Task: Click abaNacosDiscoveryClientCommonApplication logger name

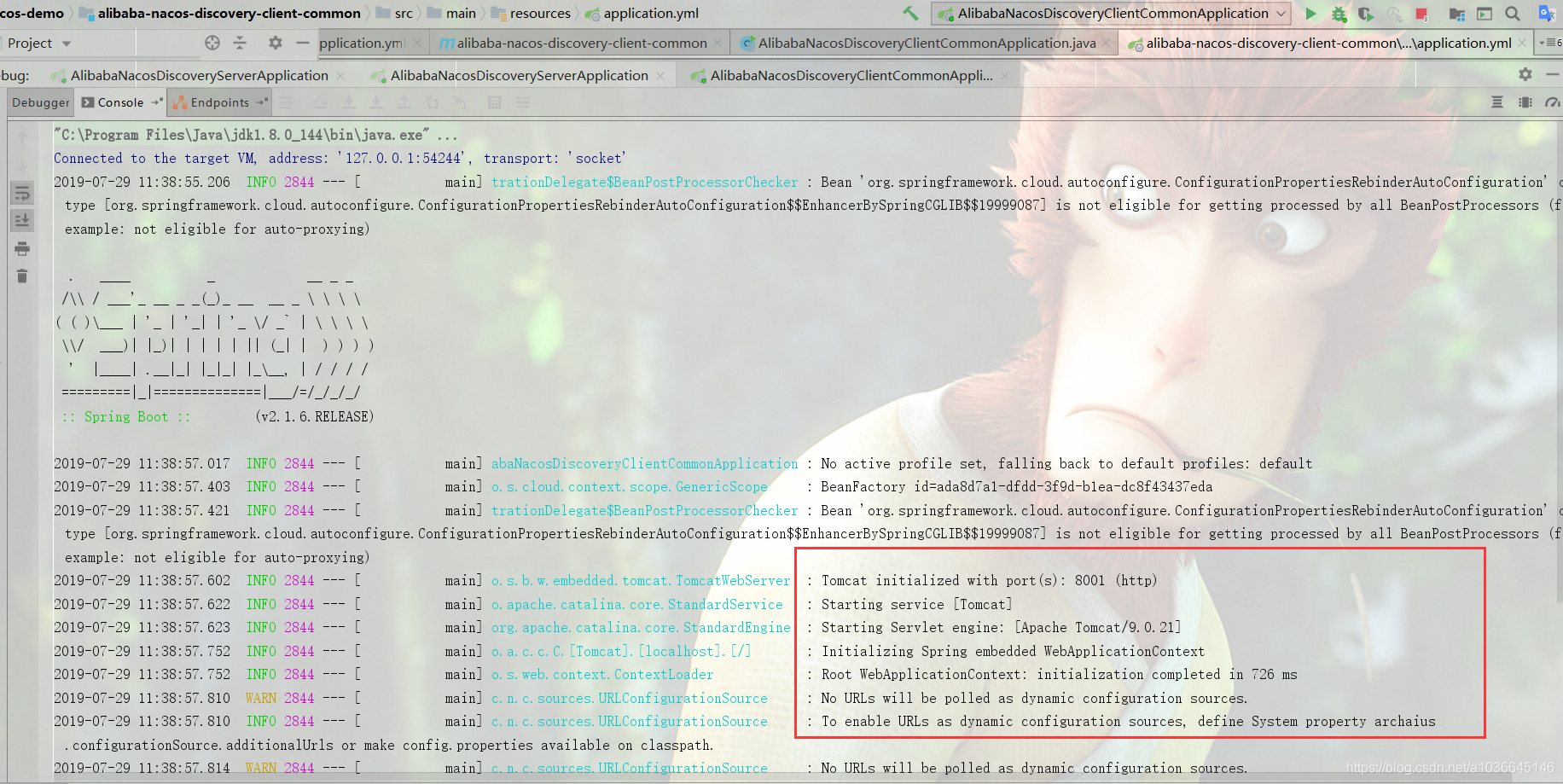Action: click(644, 464)
